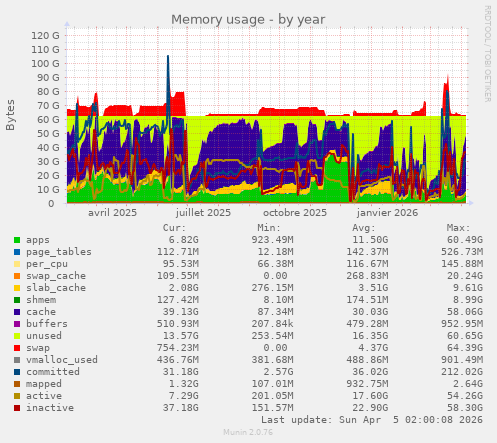497x443 pixels.
Task: Select the 'cache' legend label
Action: tap(41, 312)
